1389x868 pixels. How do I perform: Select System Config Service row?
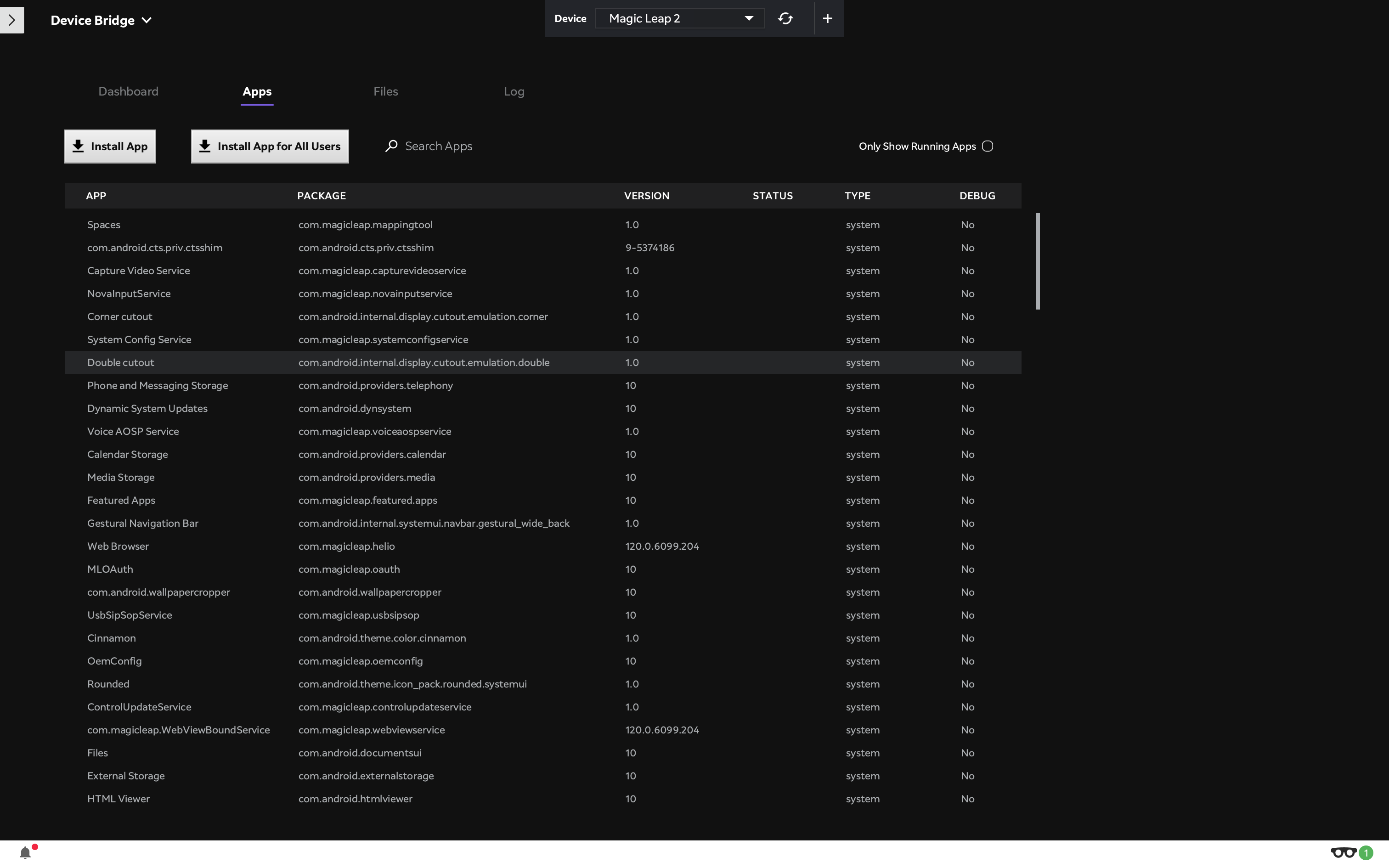(x=543, y=339)
